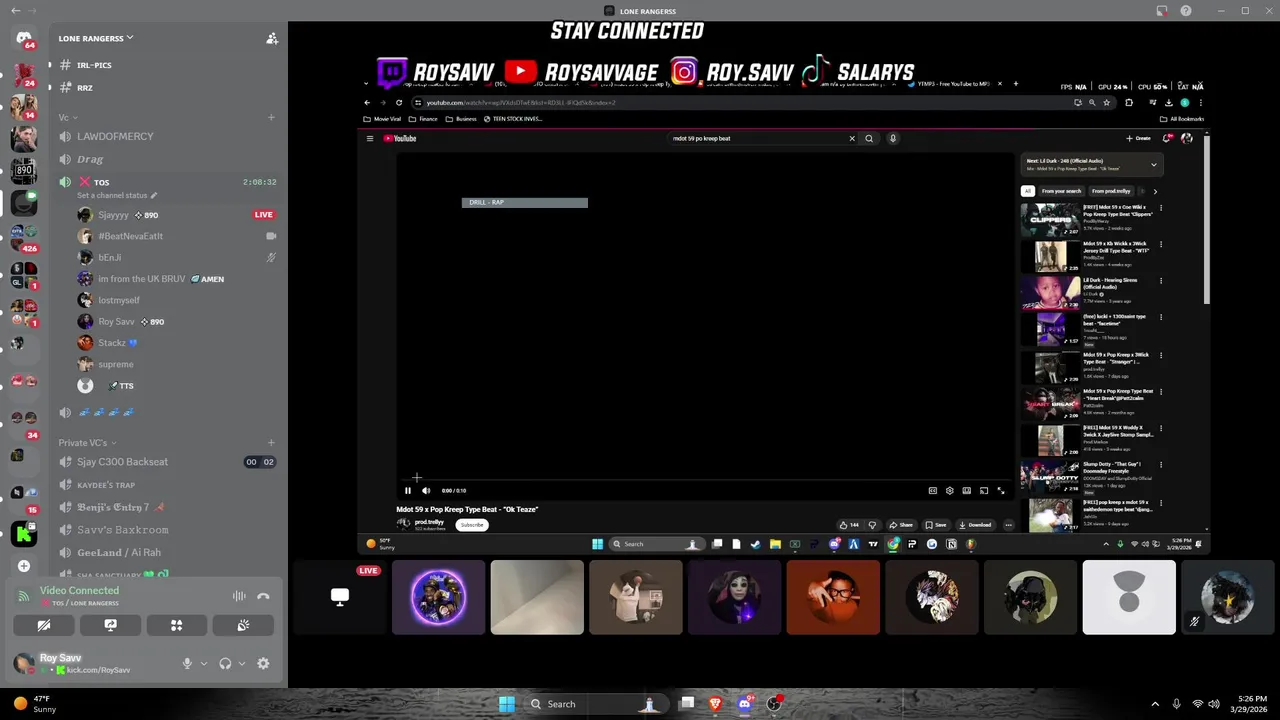Open the server icon with 14 badge

[24, 106]
